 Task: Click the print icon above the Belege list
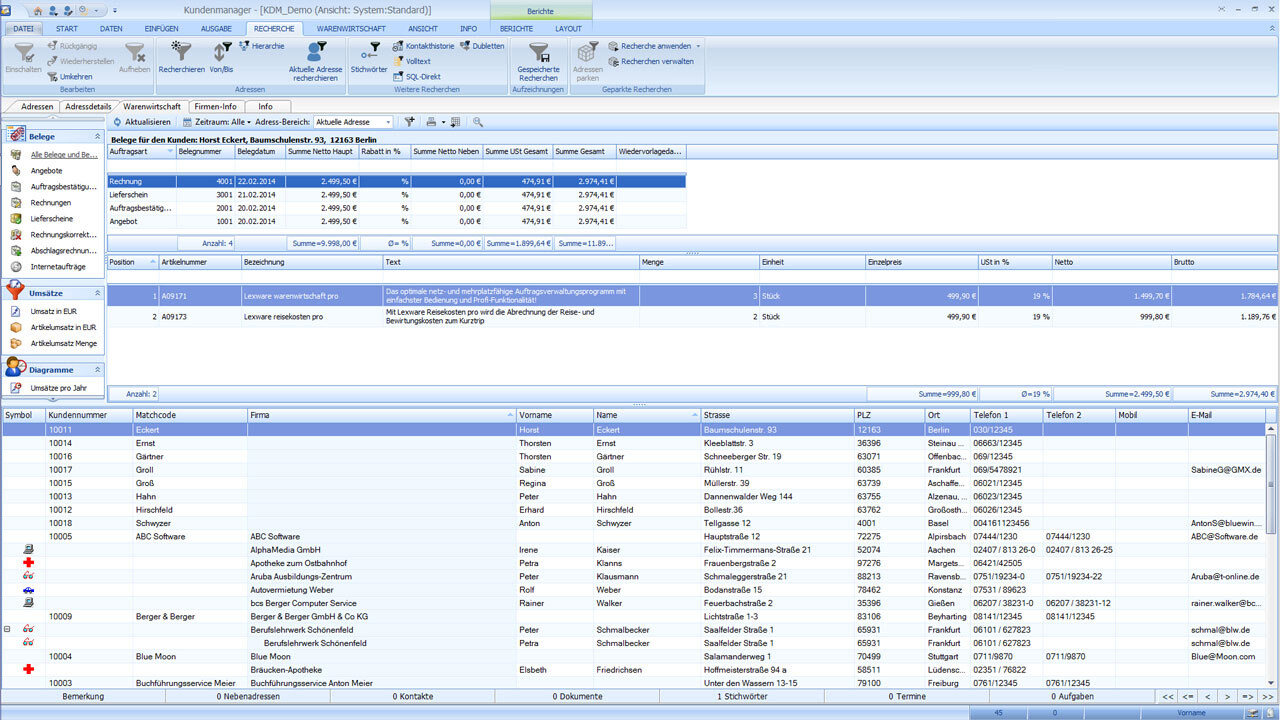point(430,122)
